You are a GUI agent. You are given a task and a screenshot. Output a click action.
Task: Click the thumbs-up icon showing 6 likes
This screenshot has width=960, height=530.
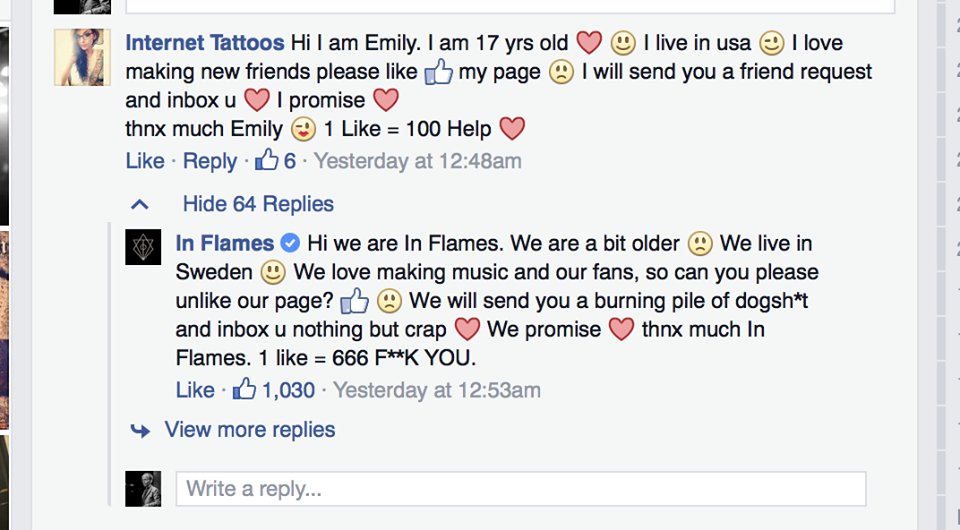[267, 161]
